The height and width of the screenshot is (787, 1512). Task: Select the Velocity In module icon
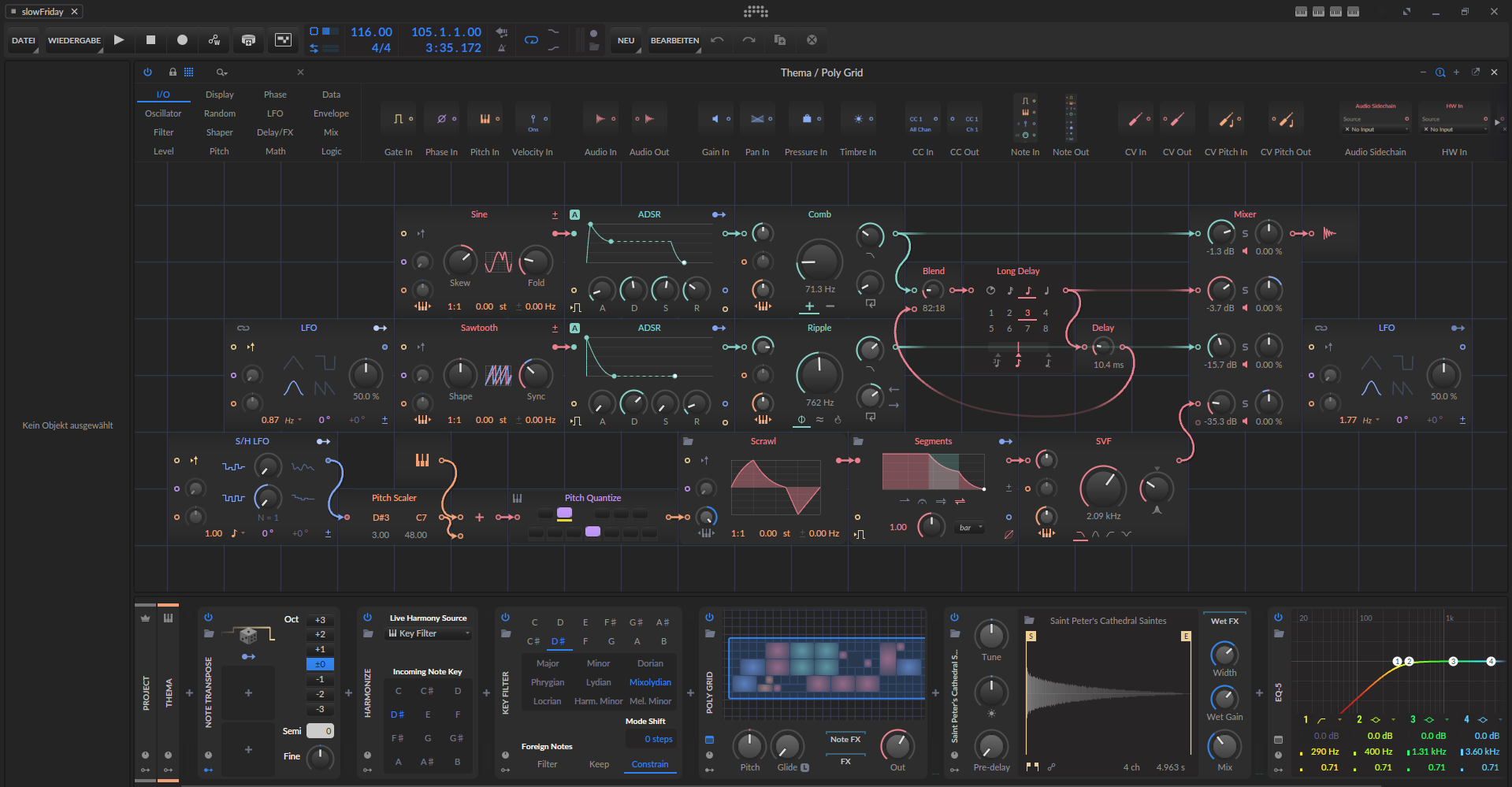[533, 119]
